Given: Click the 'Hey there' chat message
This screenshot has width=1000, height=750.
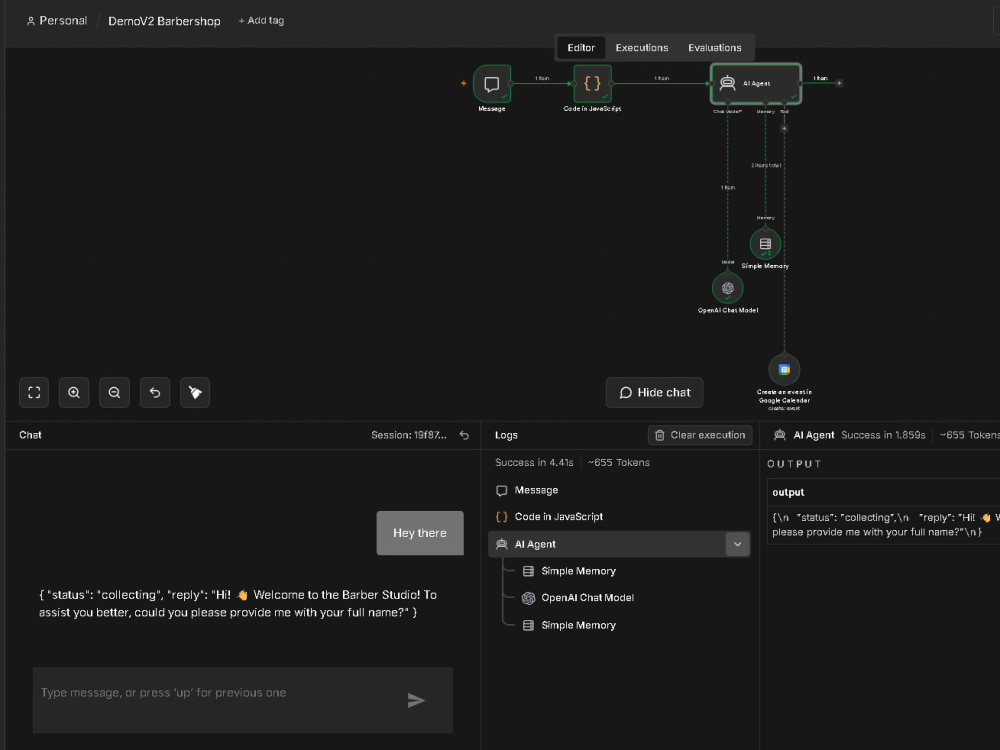Looking at the screenshot, I should pyautogui.click(x=420, y=533).
